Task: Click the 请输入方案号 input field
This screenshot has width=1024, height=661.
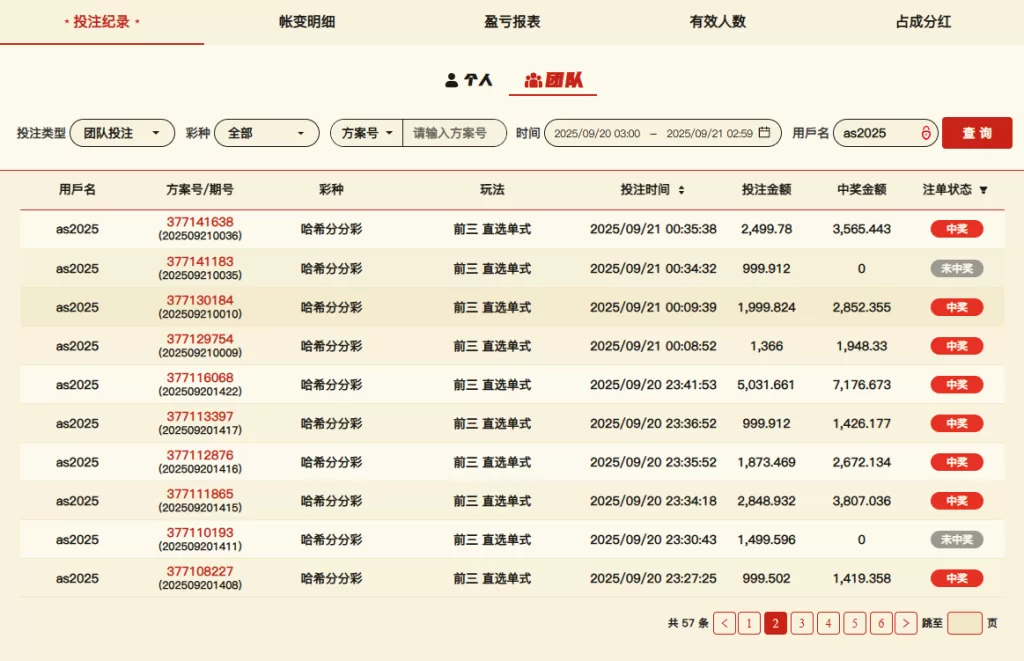Action: 453,133
